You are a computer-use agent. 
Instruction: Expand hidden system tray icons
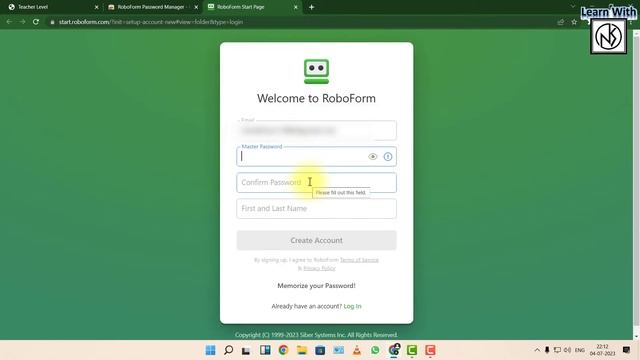pyautogui.click(x=537, y=350)
